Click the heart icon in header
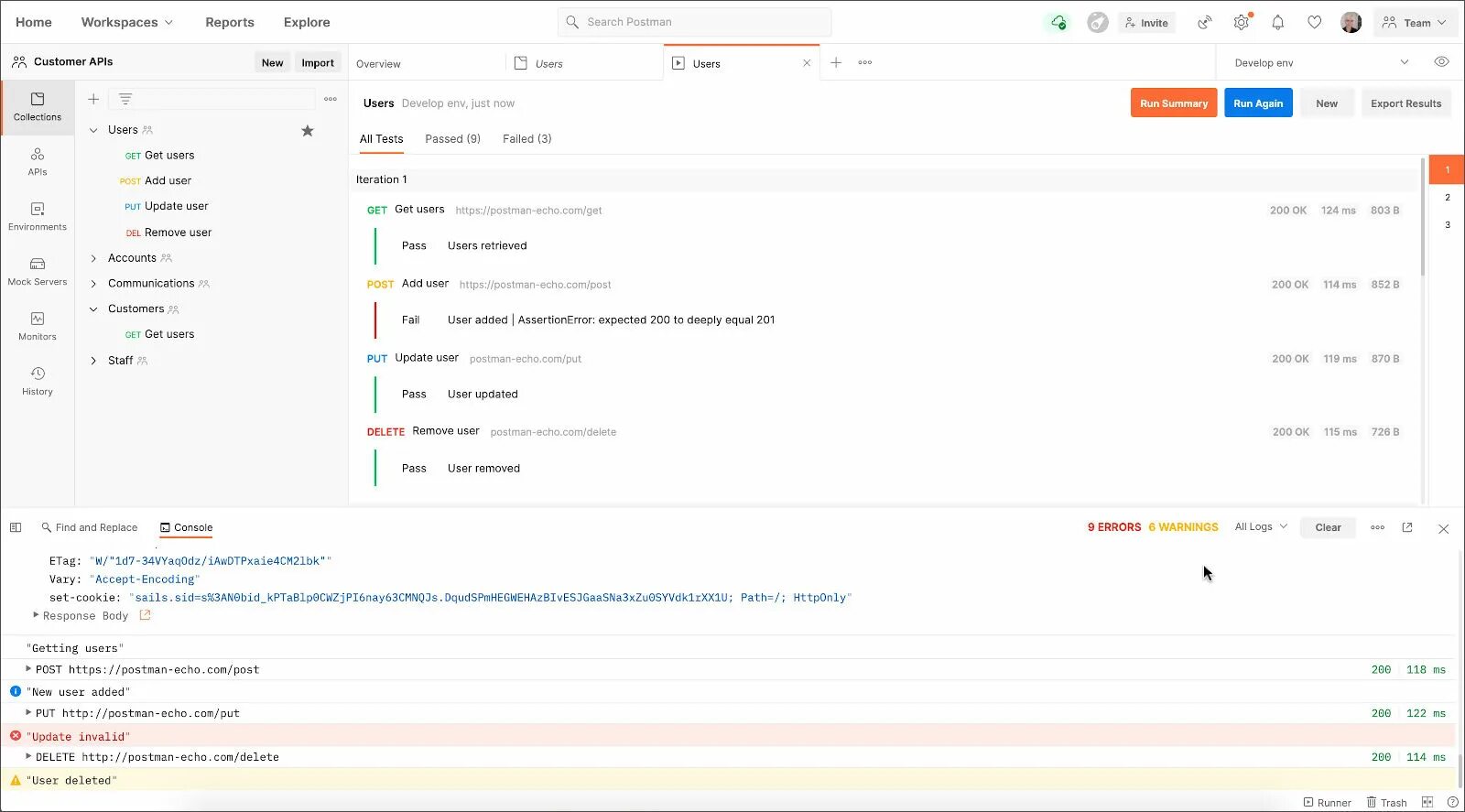 1315,23
